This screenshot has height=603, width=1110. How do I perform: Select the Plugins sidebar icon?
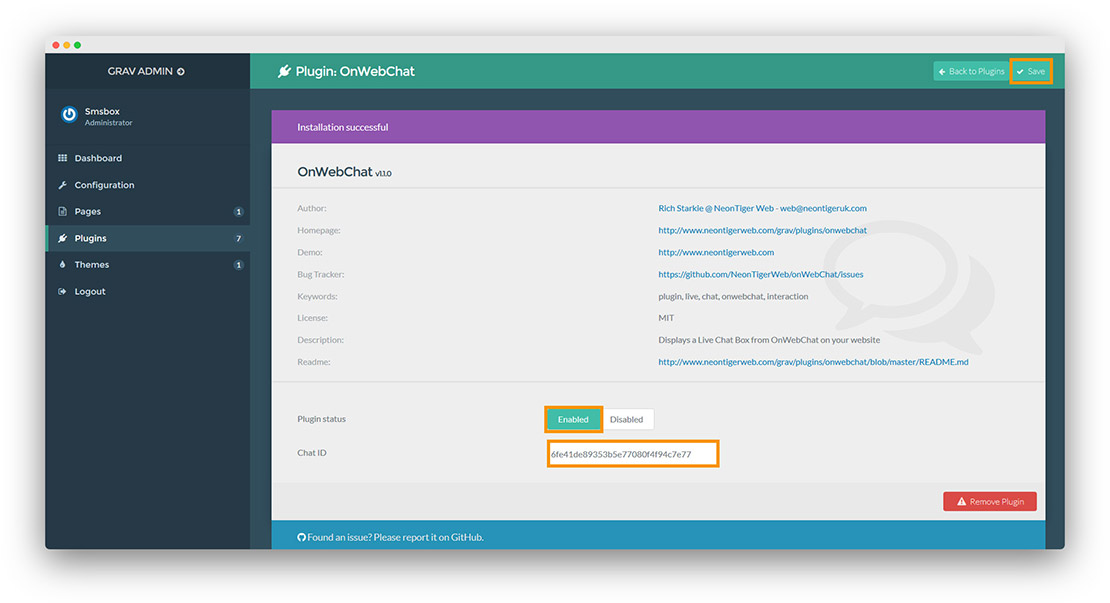[63, 238]
